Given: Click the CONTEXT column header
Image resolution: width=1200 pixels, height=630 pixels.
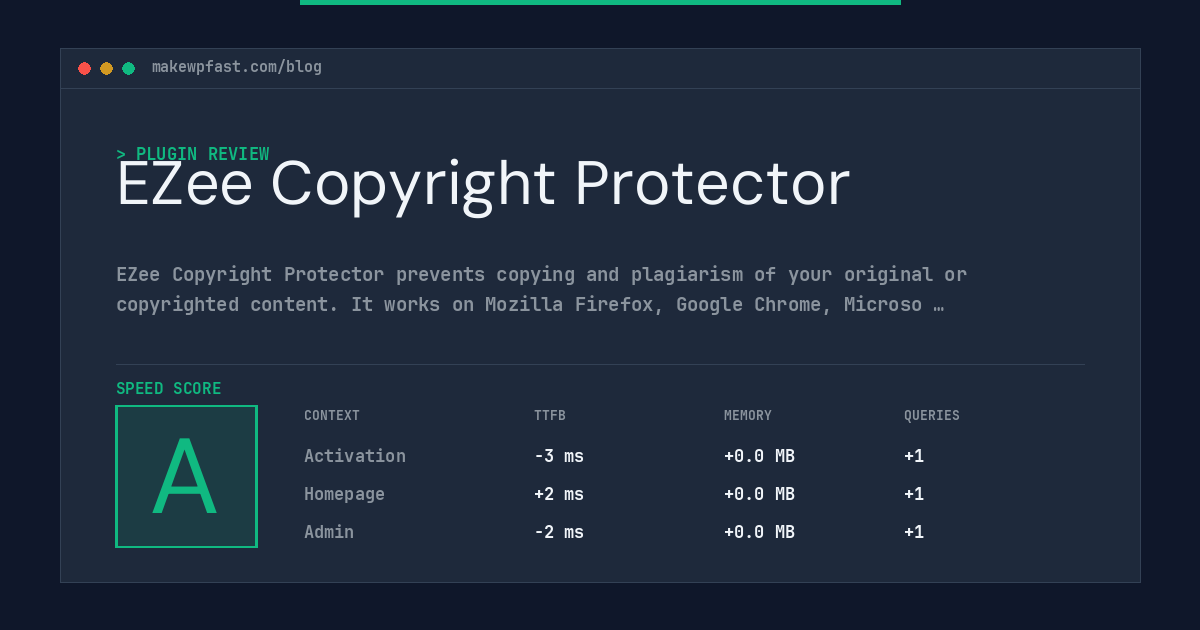Looking at the screenshot, I should point(332,416).
